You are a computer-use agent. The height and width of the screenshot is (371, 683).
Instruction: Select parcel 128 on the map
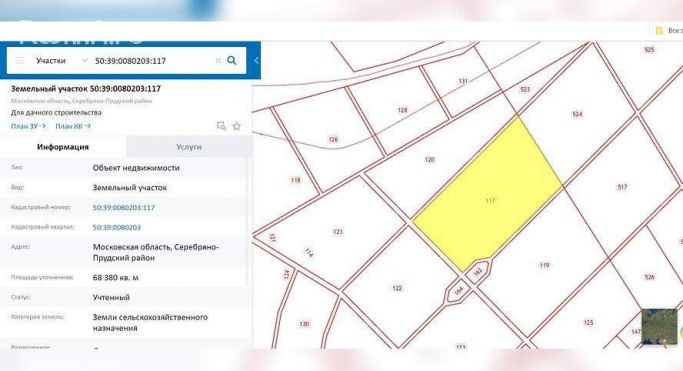coord(402,110)
